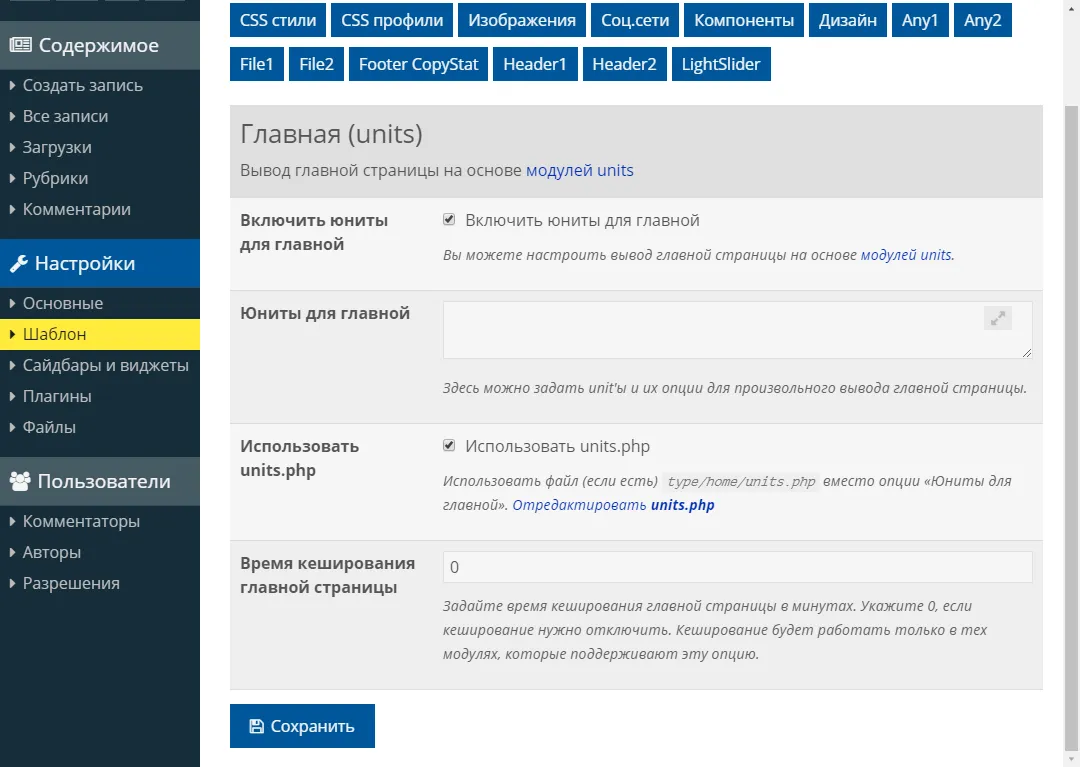This screenshot has height=767, width=1080.
Task: Expand the Создать запись sidebar entry
Action: click(x=67, y=85)
